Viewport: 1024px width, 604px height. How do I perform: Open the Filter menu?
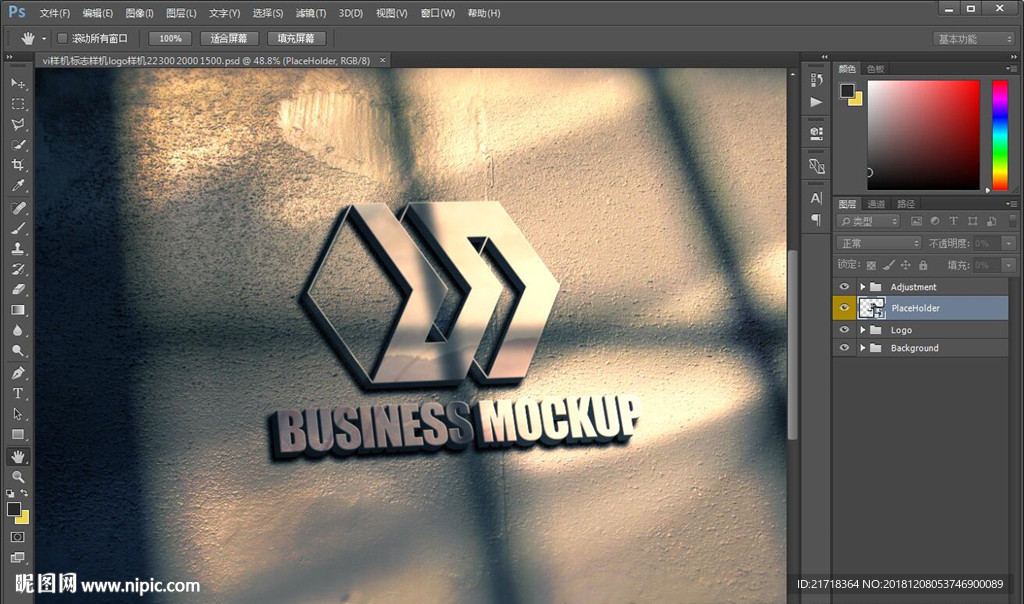[x=311, y=13]
